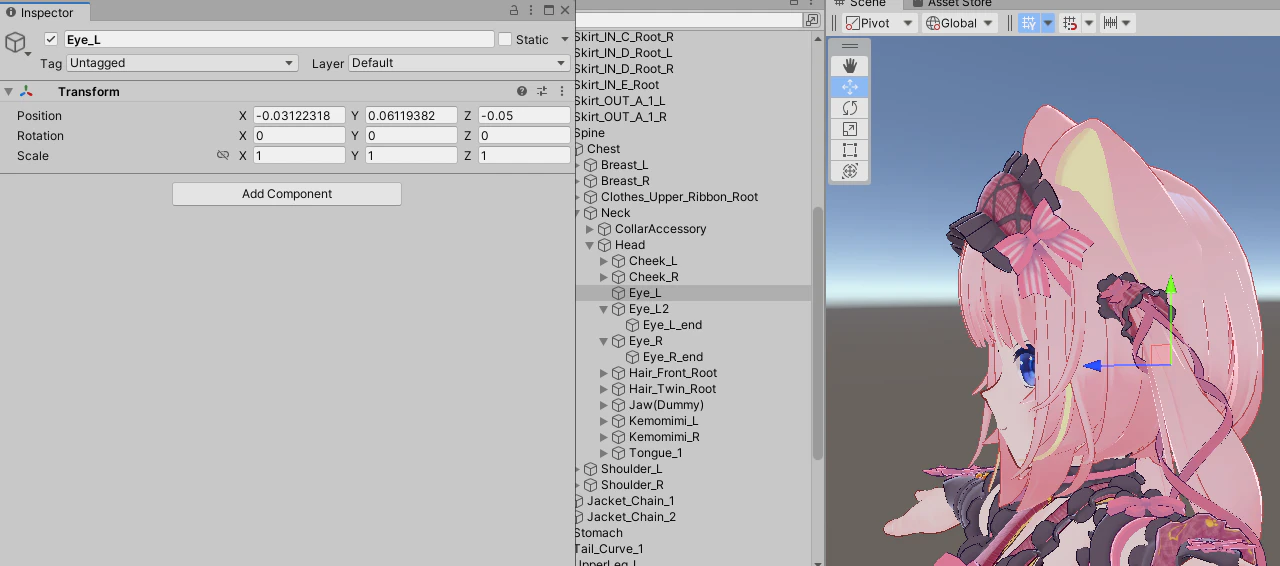Click the Position X value field

click(299, 116)
